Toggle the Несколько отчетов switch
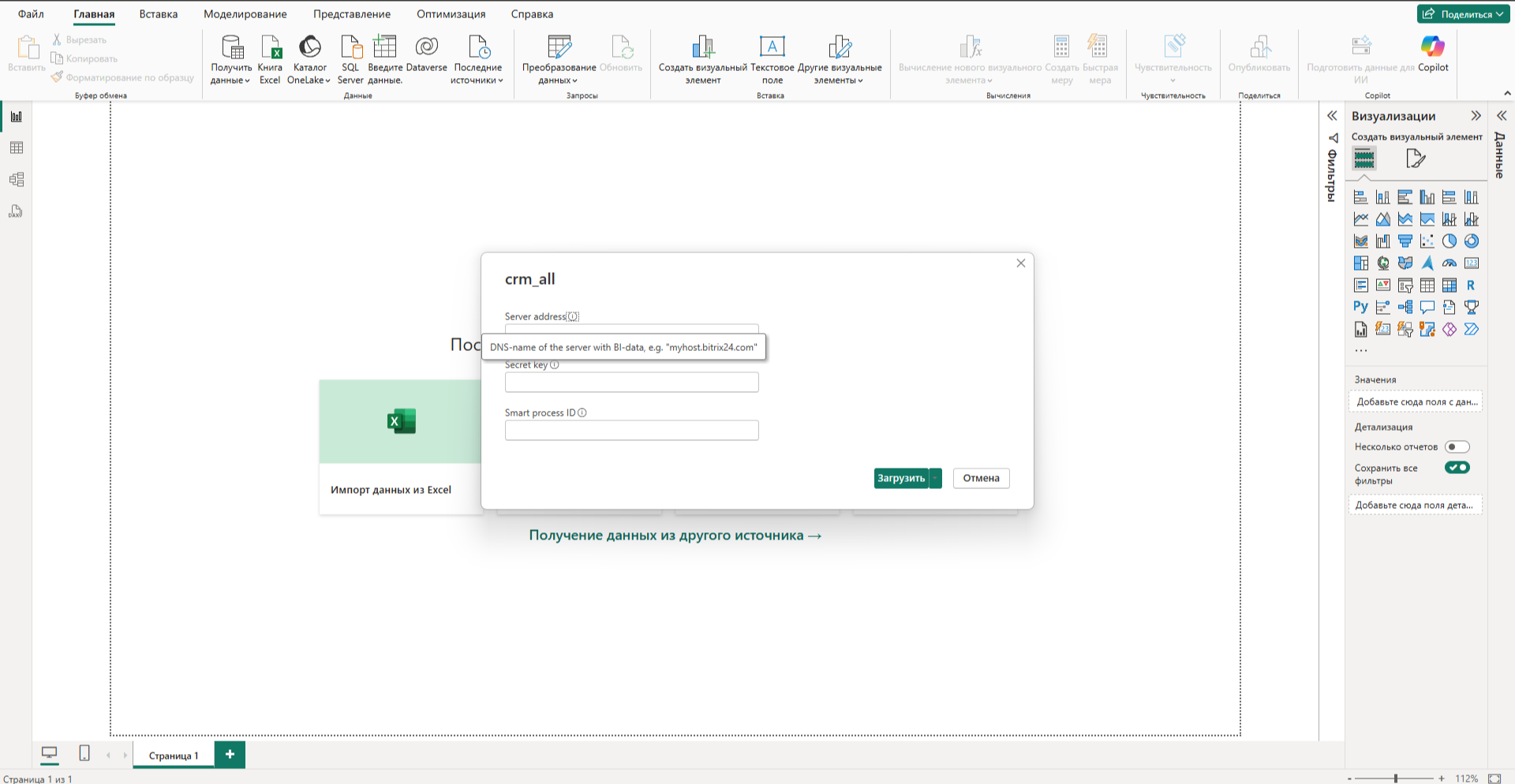 [x=1457, y=446]
